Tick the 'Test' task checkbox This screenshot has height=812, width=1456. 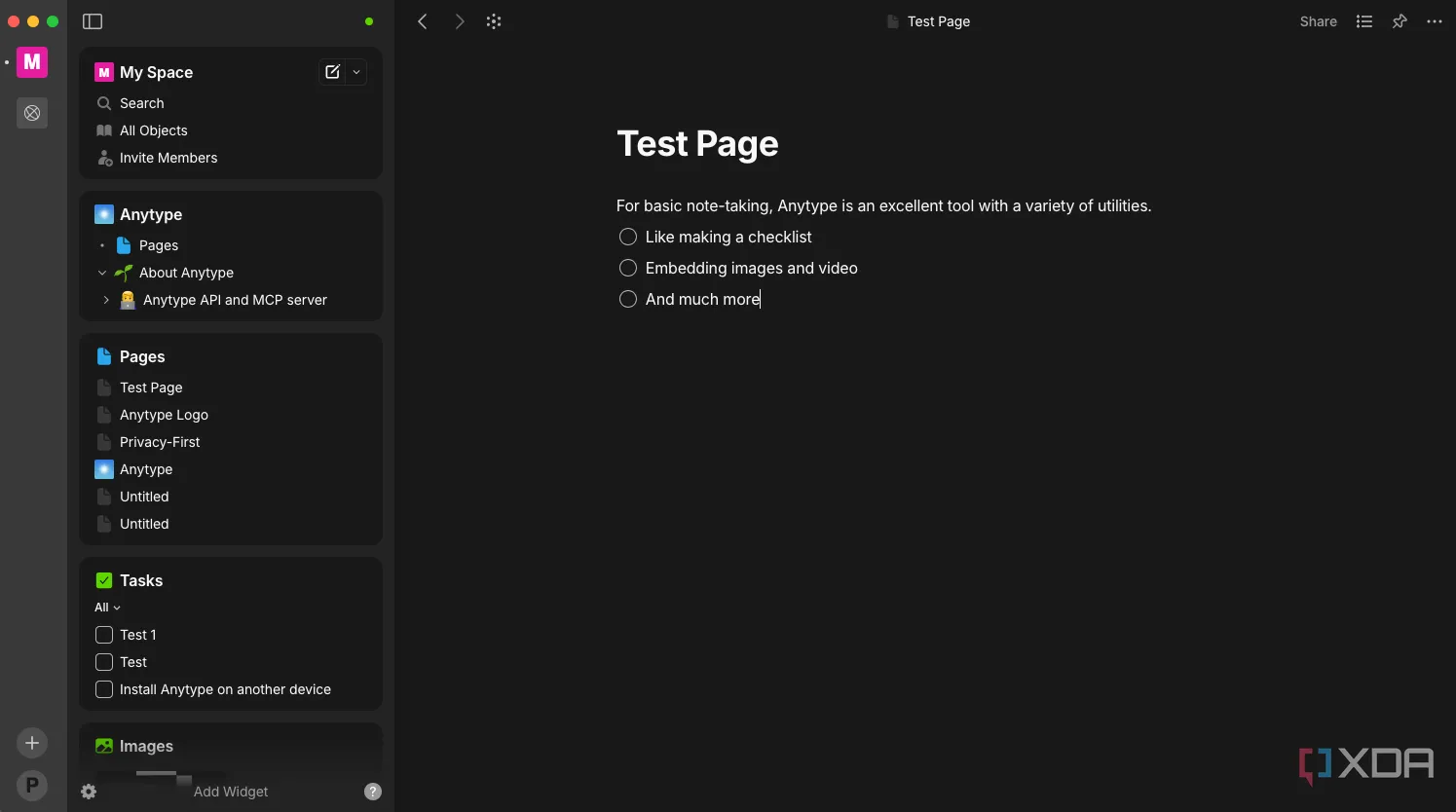[x=104, y=662]
